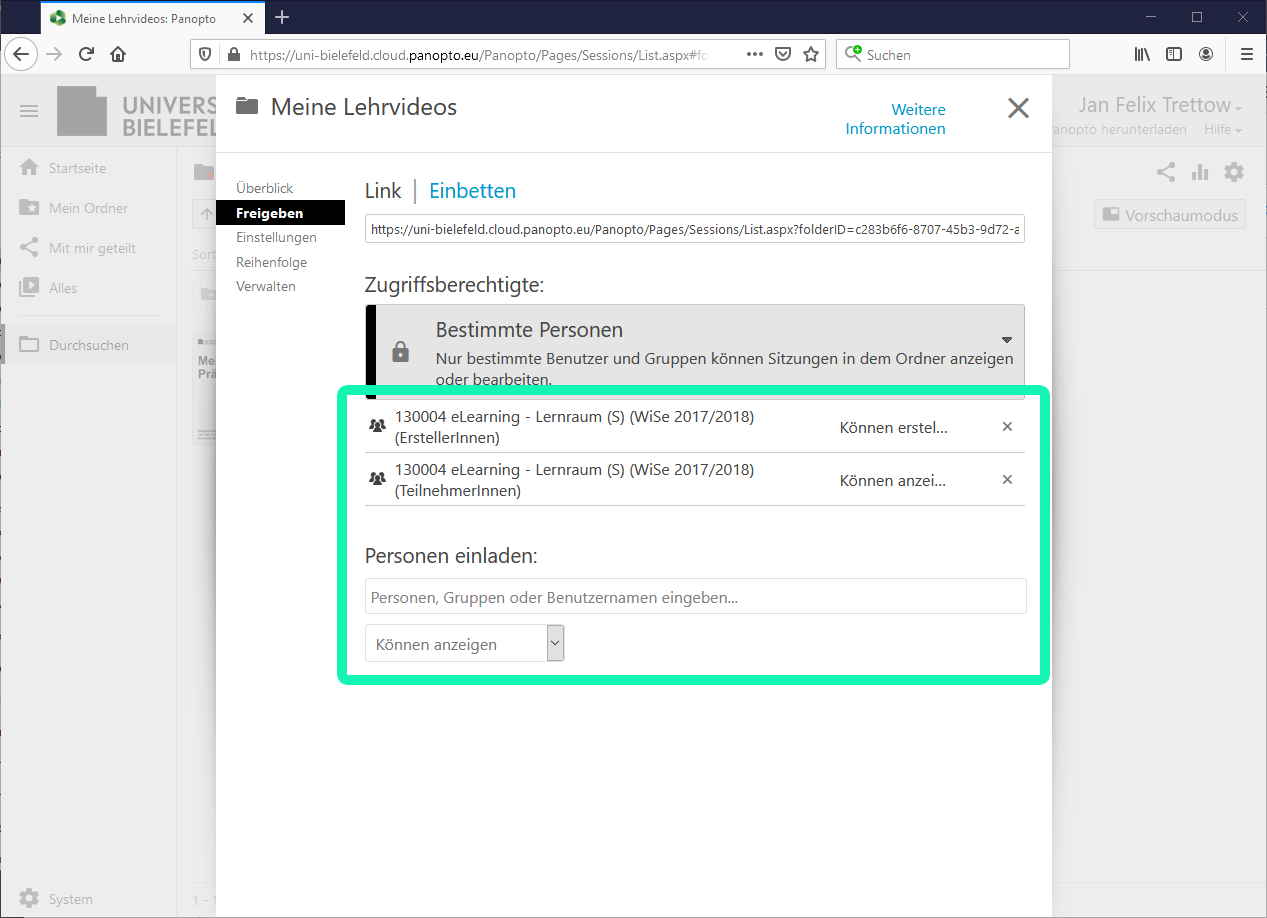The image size is (1267, 918).
Task: Change ErstellerInnen permission Können erstellen
Action: [893, 428]
